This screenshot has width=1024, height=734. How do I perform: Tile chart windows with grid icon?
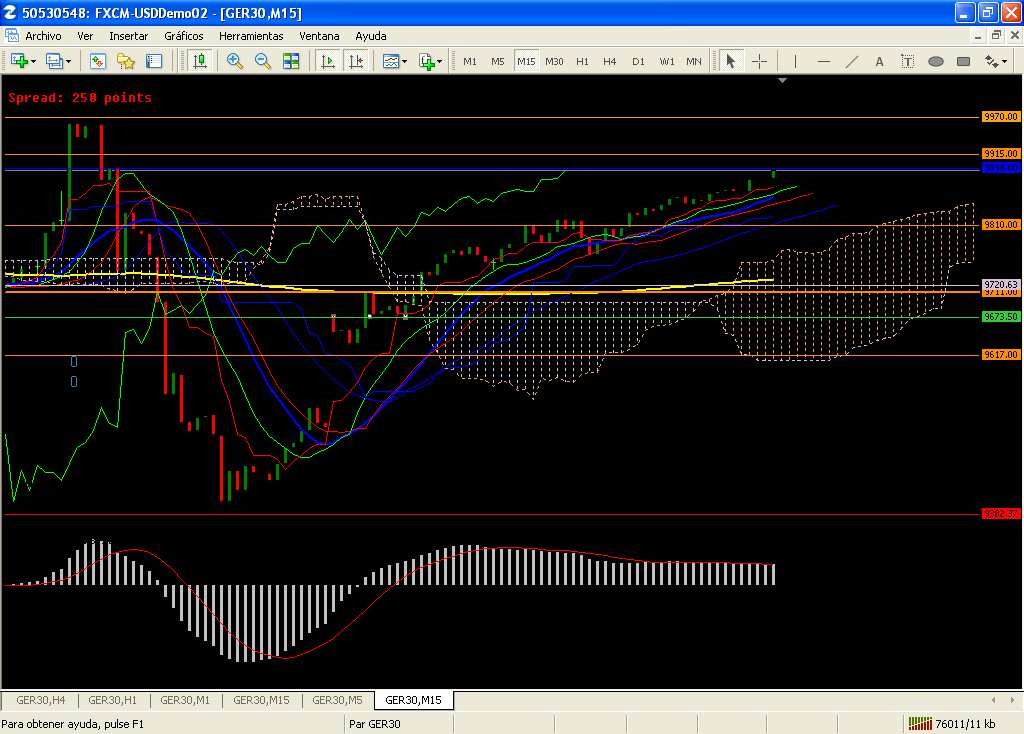coord(291,61)
